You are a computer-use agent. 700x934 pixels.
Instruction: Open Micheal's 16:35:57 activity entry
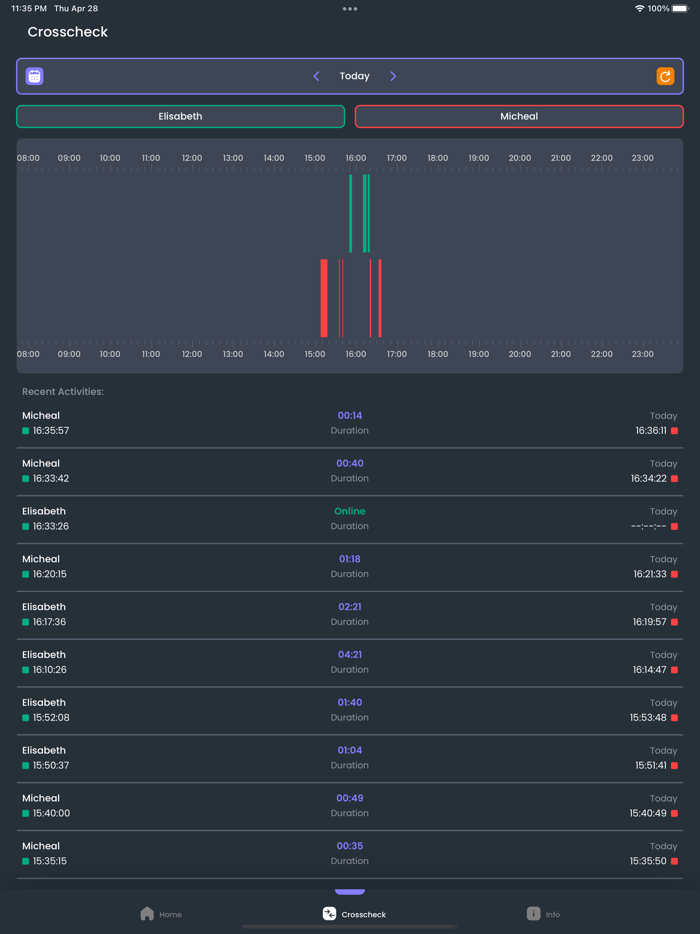350,423
